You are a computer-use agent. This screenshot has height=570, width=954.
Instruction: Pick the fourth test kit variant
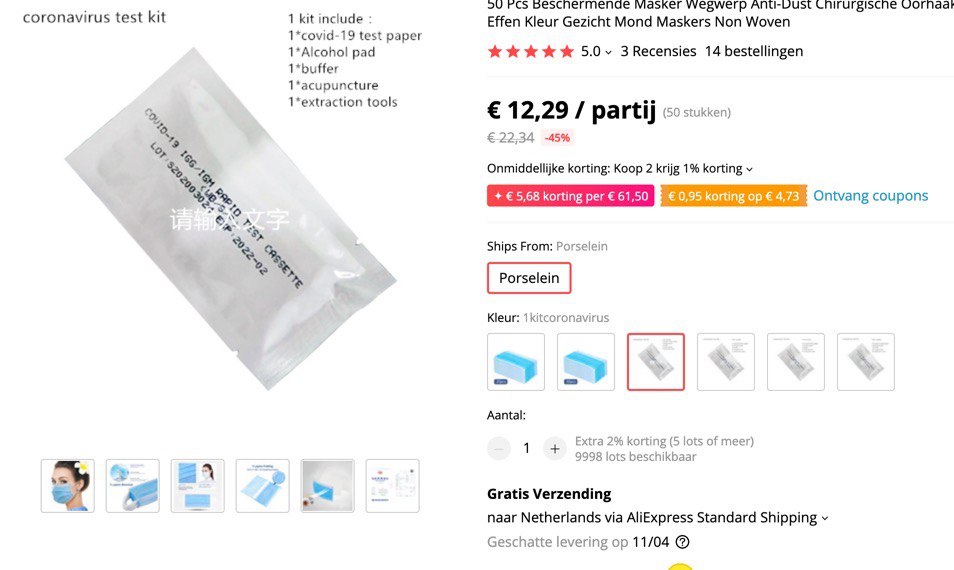tap(726, 361)
